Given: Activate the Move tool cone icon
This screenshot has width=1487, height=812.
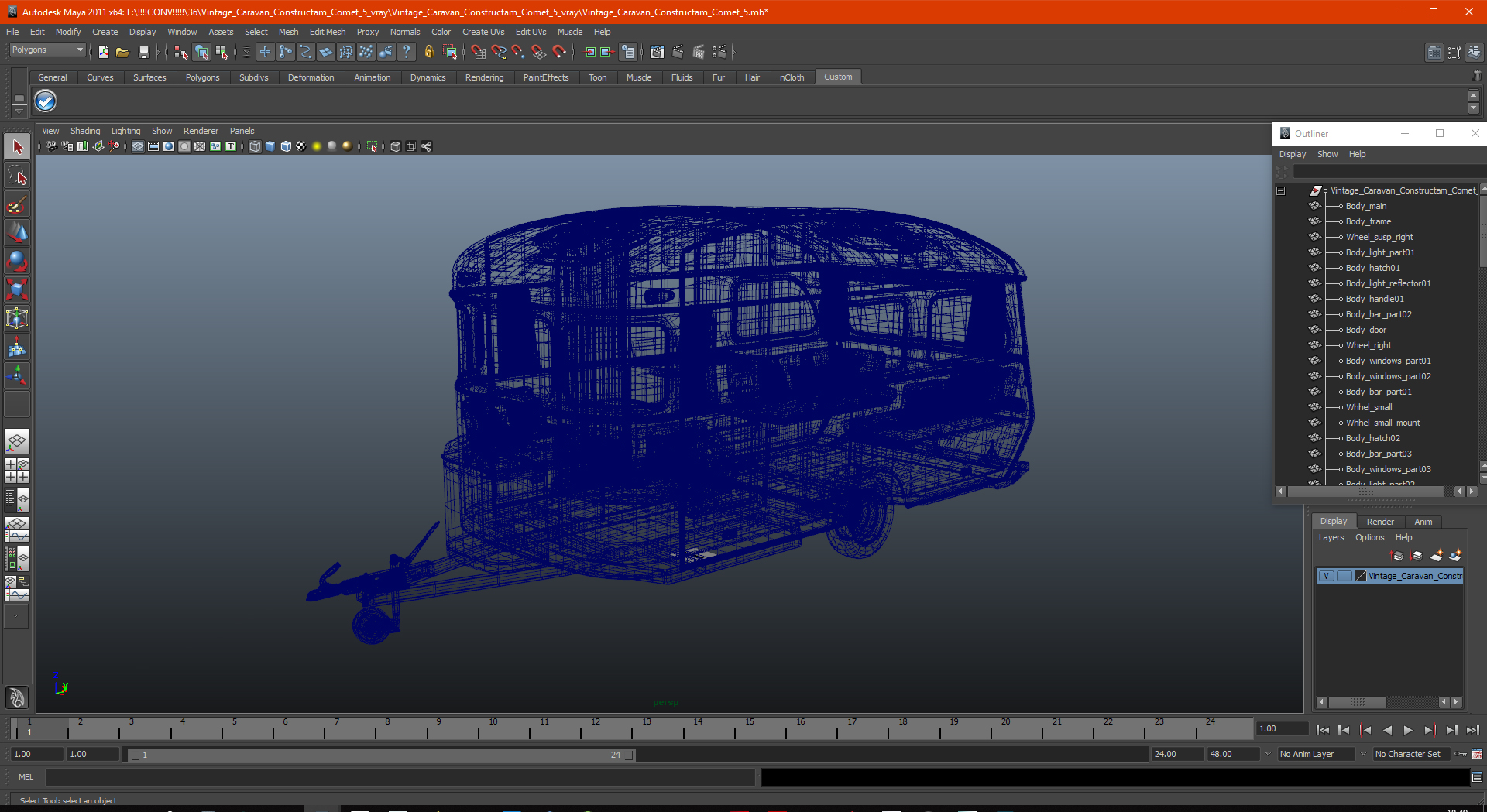Looking at the screenshot, I should 17,232.
